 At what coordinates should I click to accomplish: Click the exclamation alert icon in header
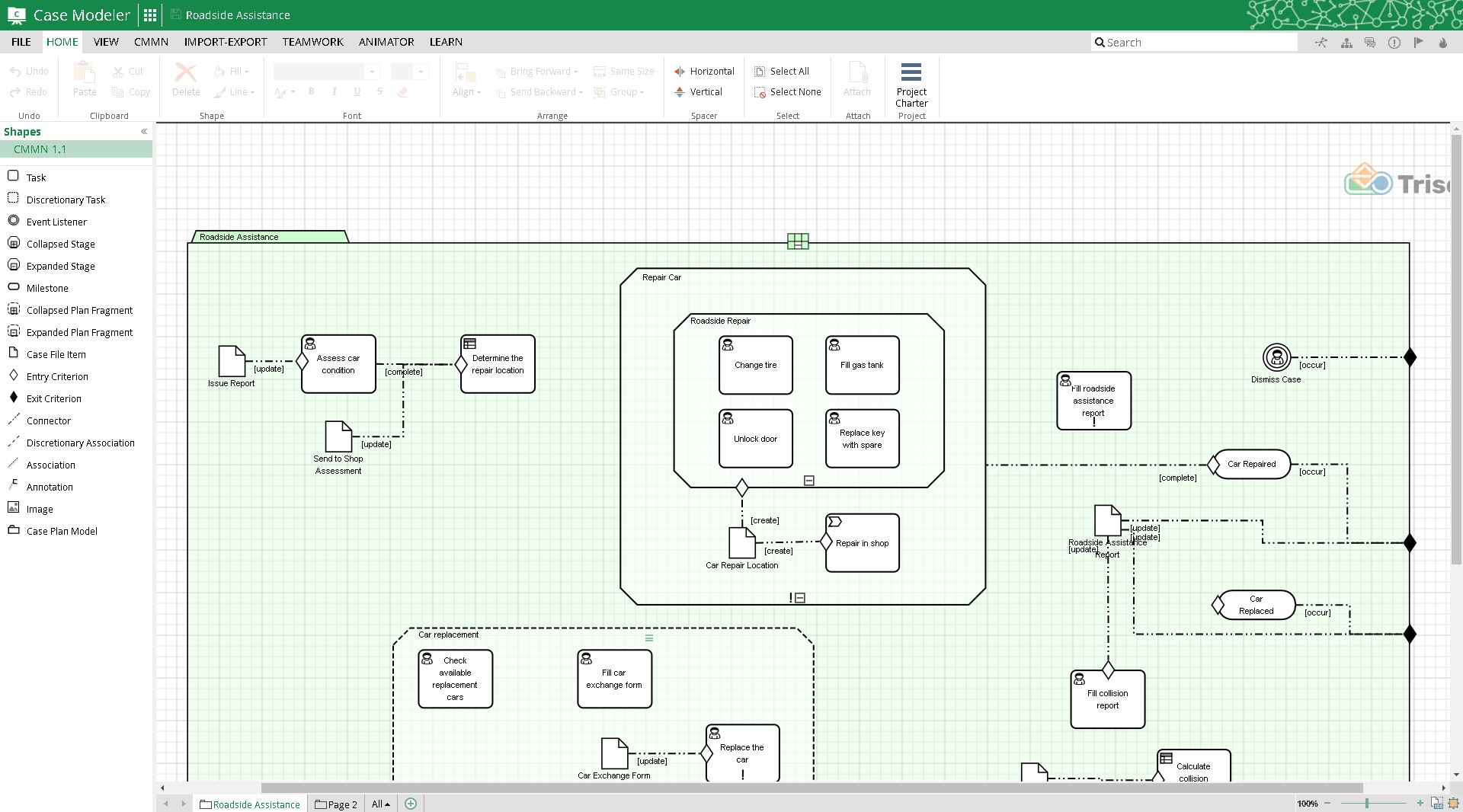pyautogui.click(x=1394, y=43)
